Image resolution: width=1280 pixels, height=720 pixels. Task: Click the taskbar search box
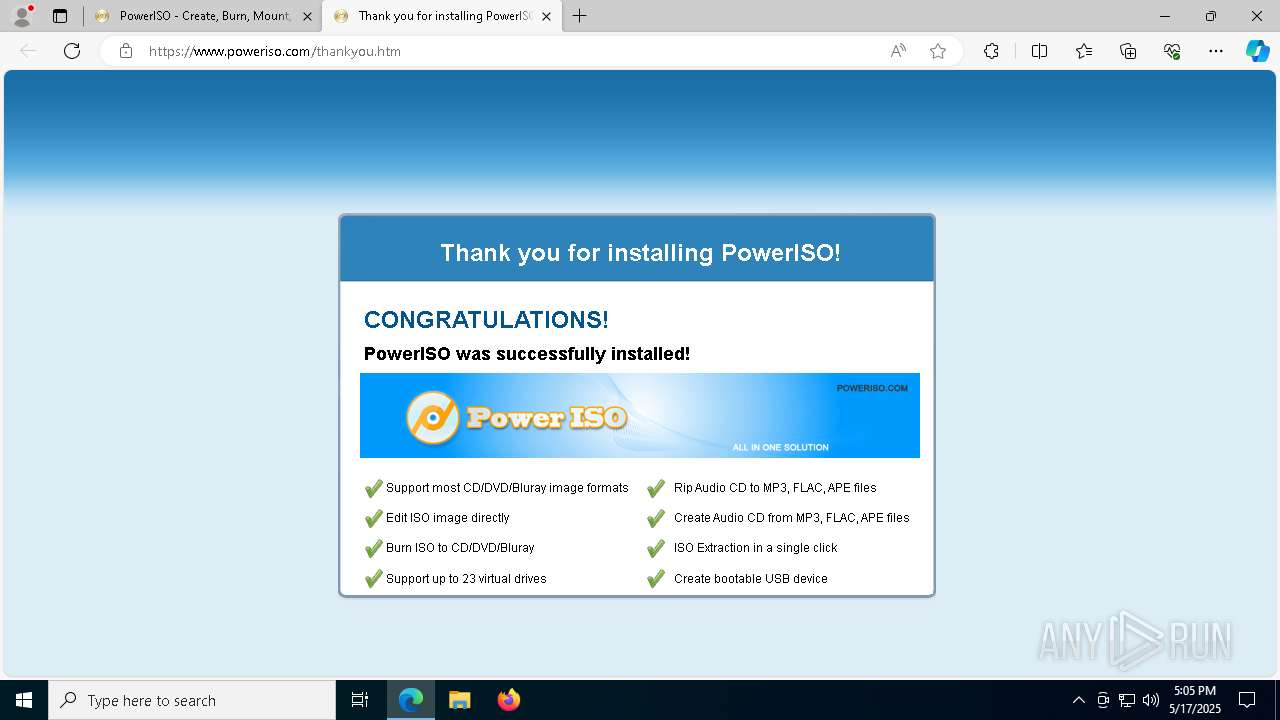pyautogui.click(x=192, y=700)
